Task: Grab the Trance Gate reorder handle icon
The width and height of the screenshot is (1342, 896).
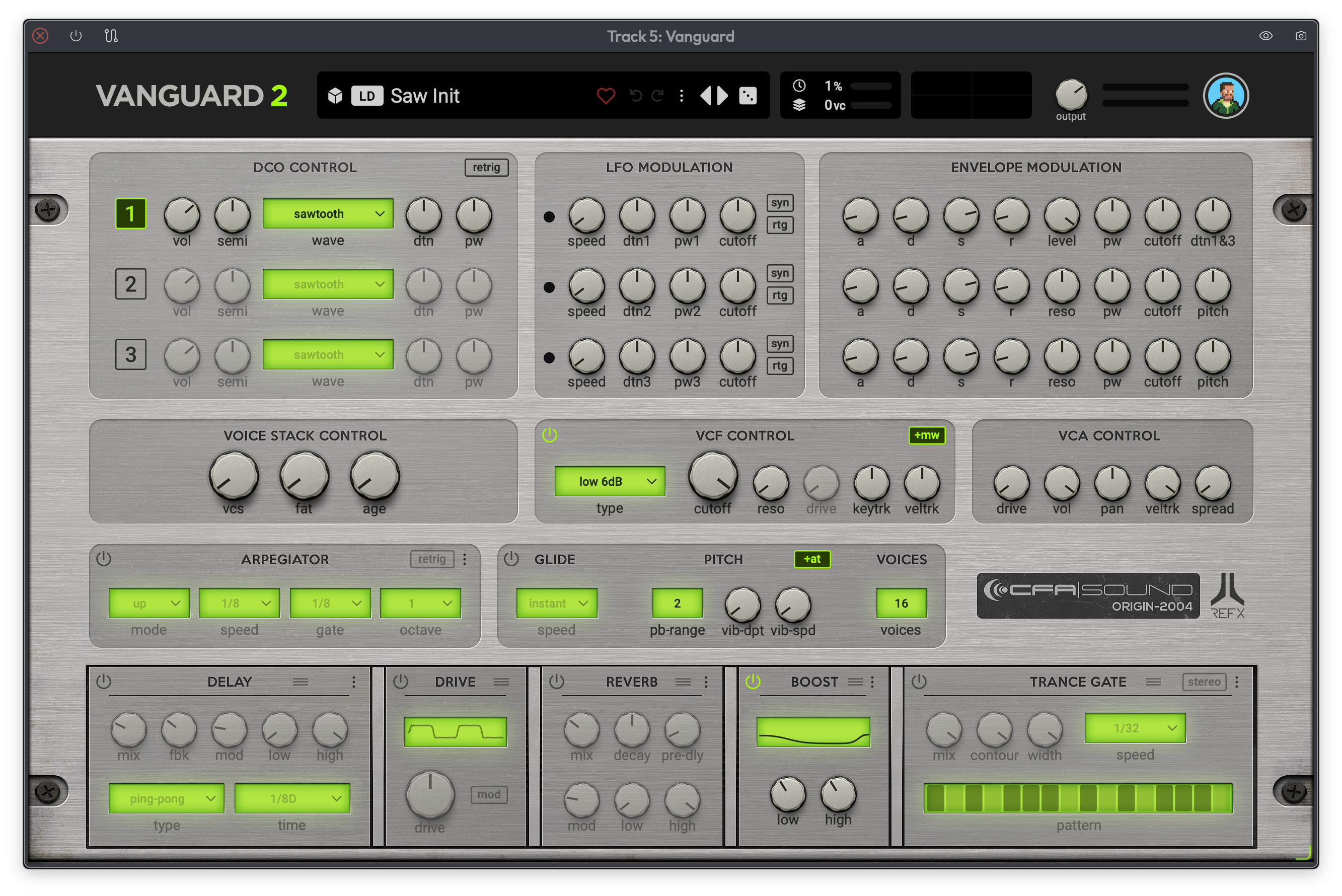Action: [x=1153, y=682]
